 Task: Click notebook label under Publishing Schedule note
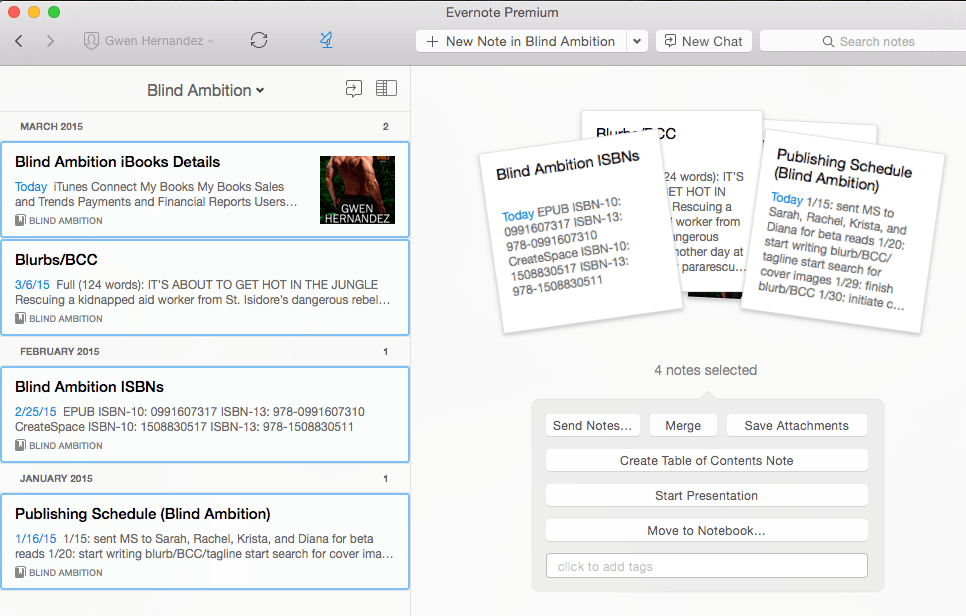(59, 572)
